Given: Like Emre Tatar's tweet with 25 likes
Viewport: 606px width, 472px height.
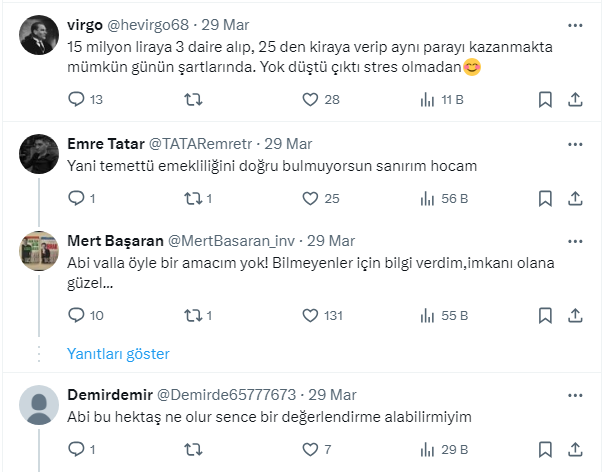Looking at the screenshot, I should tap(310, 198).
